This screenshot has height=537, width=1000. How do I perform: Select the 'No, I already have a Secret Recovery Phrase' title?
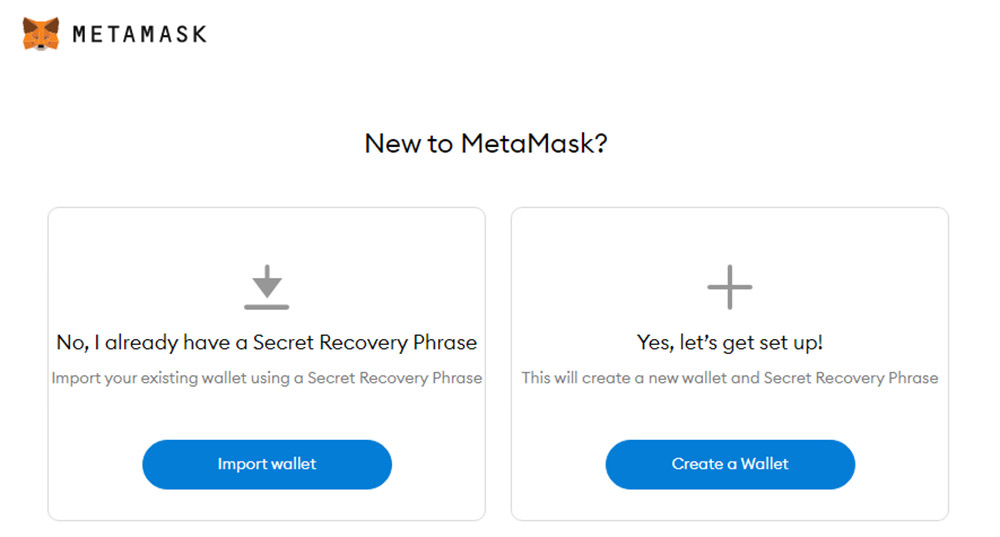point(267,342)
